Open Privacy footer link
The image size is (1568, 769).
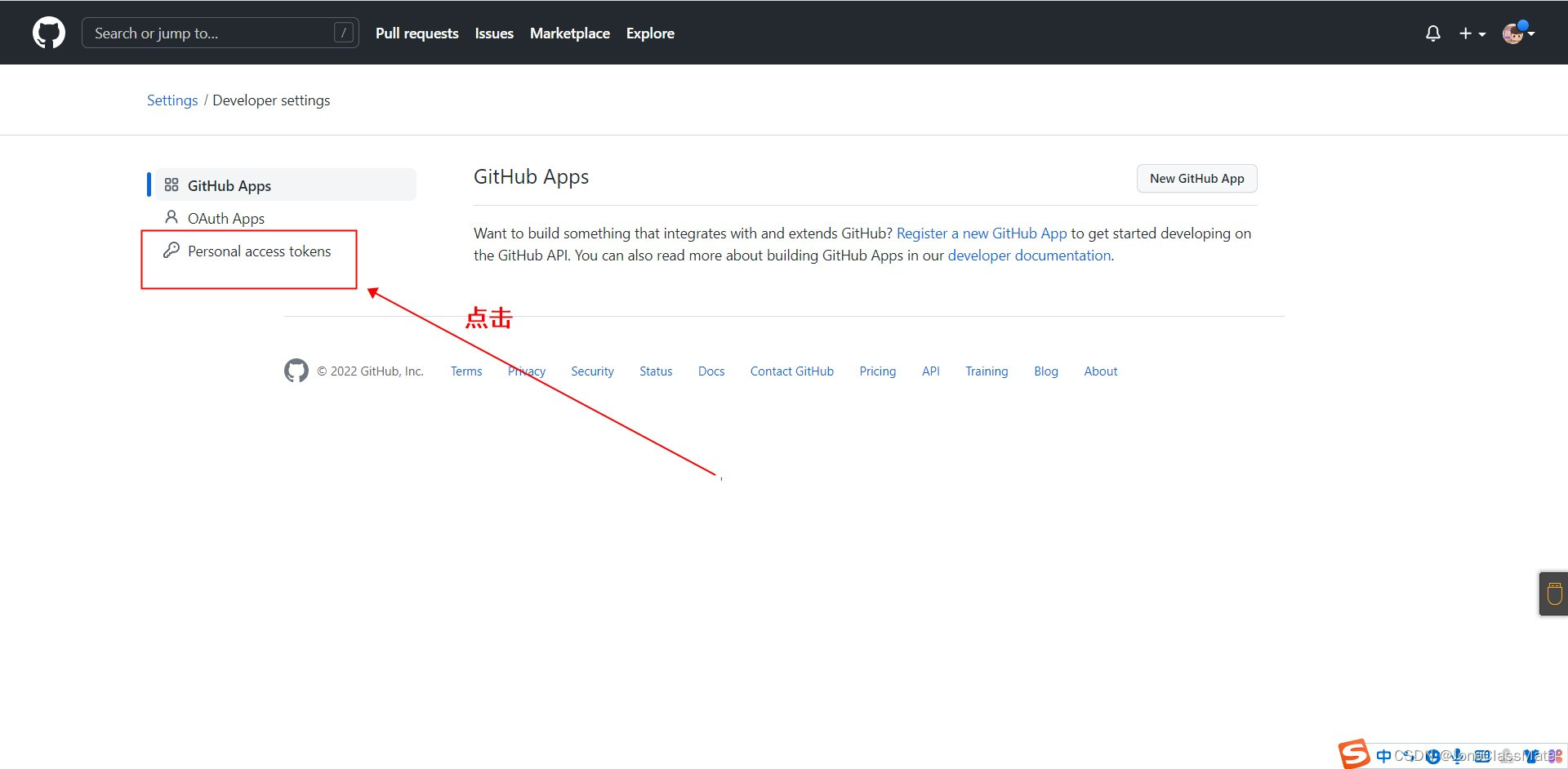527,371
